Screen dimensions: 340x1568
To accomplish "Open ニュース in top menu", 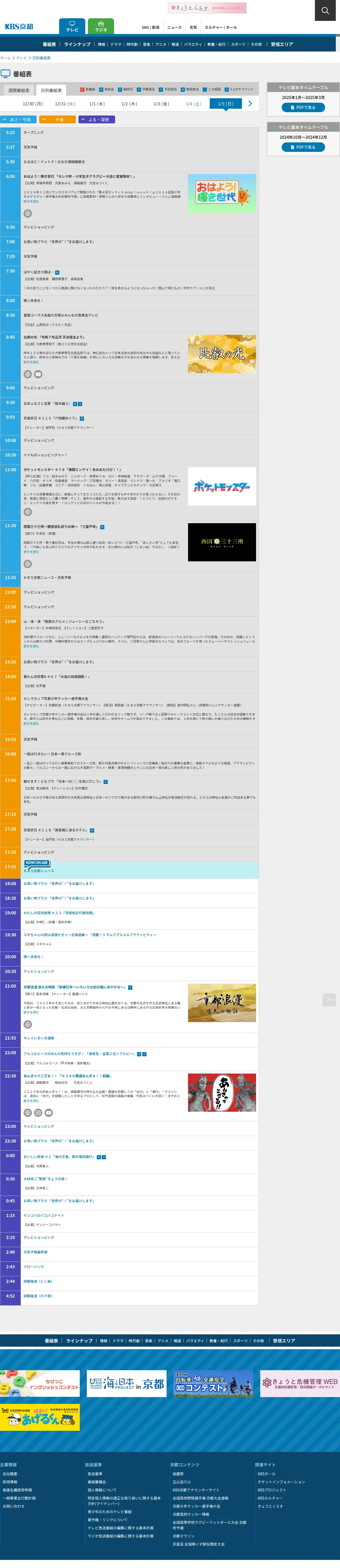I will (x=174, y=27).
